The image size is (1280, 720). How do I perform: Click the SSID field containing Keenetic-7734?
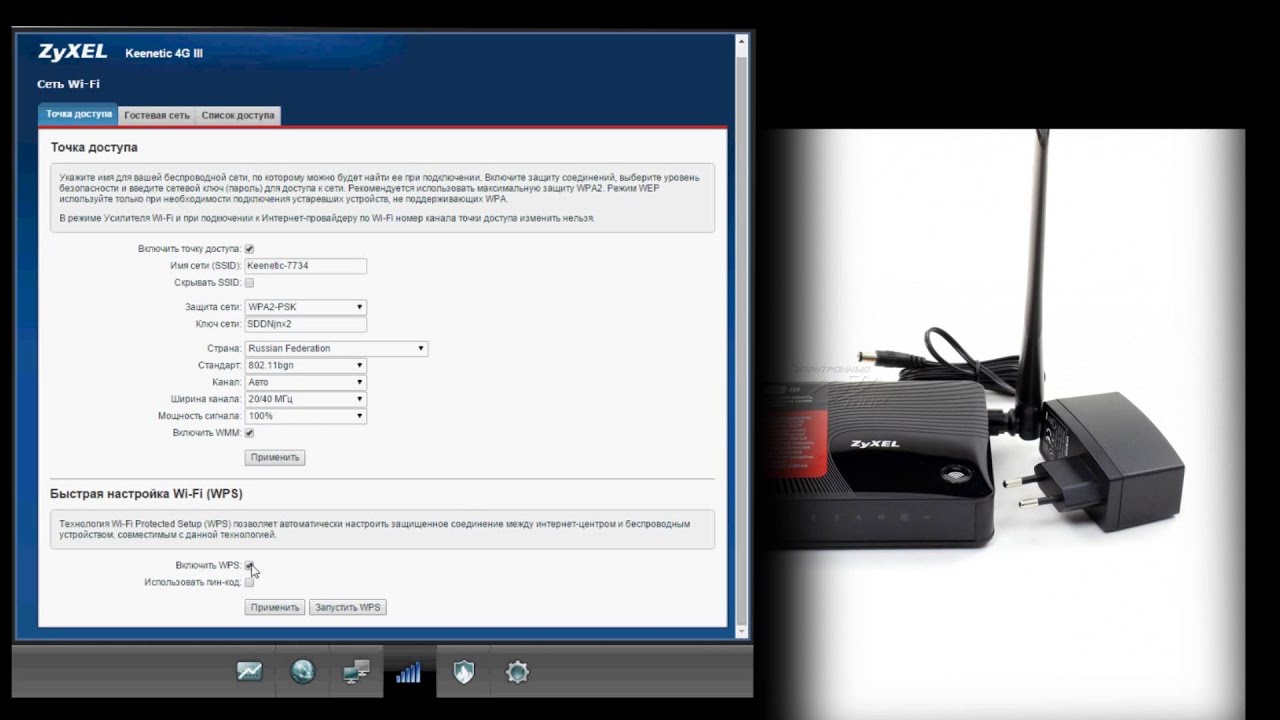pos(305,266)
